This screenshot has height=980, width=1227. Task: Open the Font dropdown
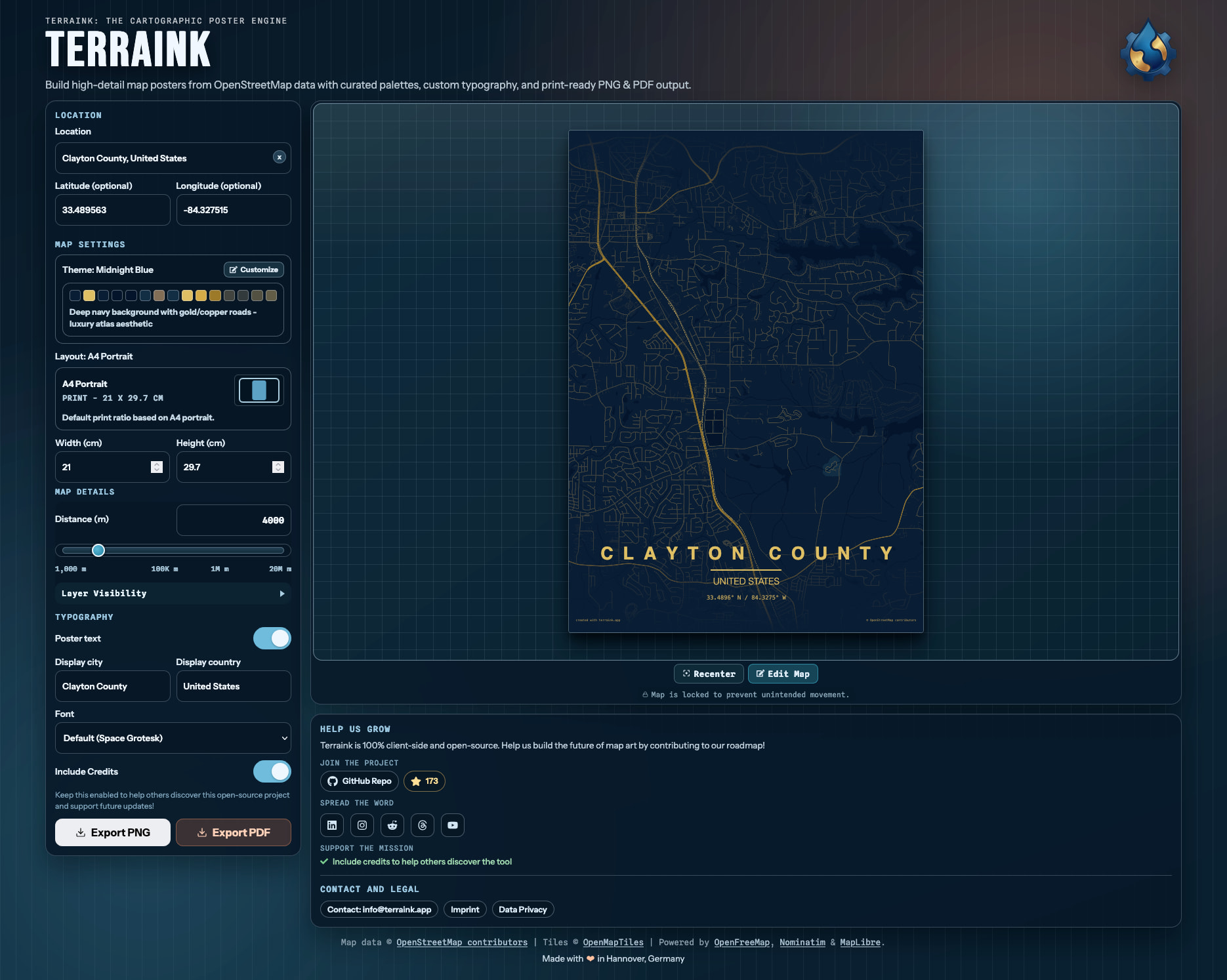(x=173, y=738)
